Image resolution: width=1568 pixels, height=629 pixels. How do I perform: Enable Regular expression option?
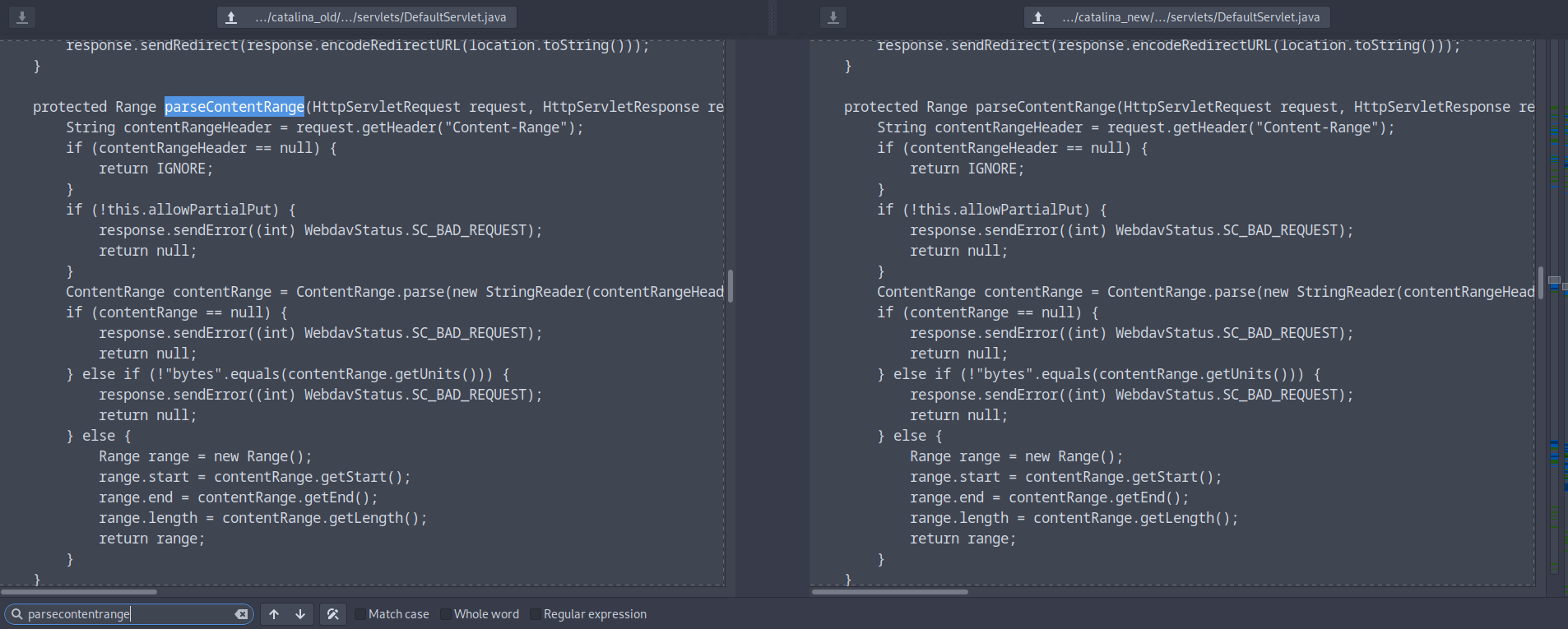588,614
